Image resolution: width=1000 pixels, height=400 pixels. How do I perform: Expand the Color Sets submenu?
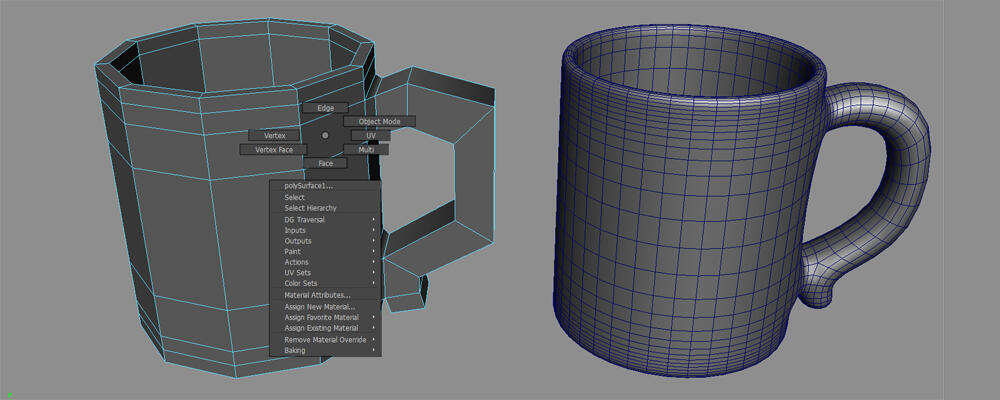325,283
